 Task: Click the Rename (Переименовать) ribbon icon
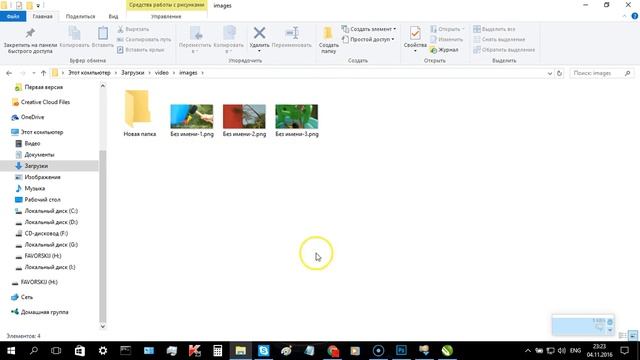[x=291, y=33]
